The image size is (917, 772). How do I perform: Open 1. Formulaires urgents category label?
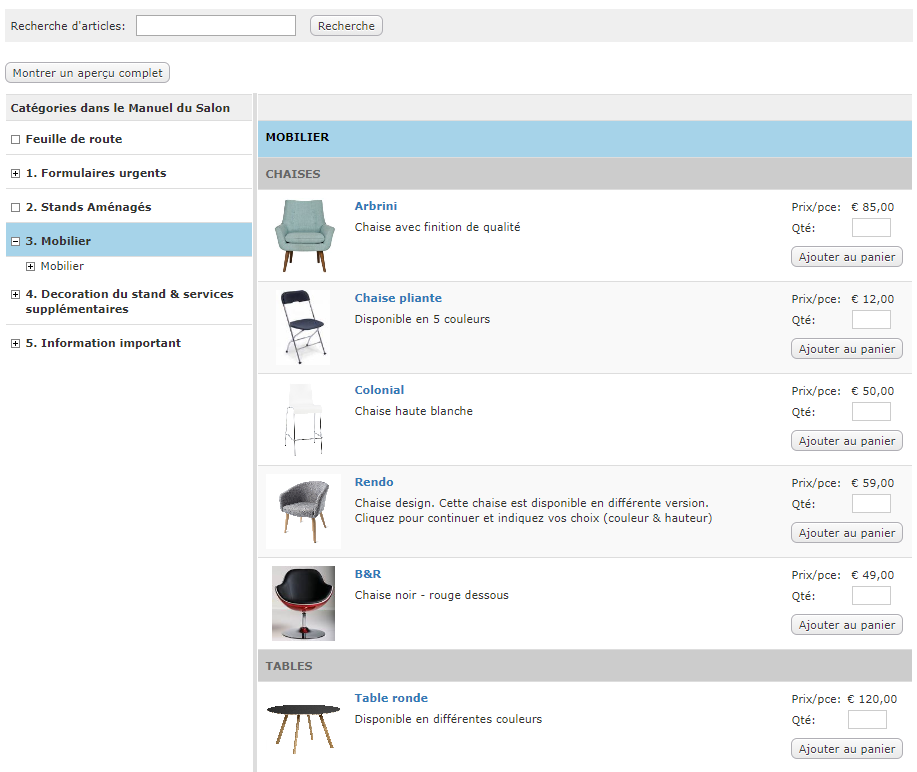[x=96, y=173]
